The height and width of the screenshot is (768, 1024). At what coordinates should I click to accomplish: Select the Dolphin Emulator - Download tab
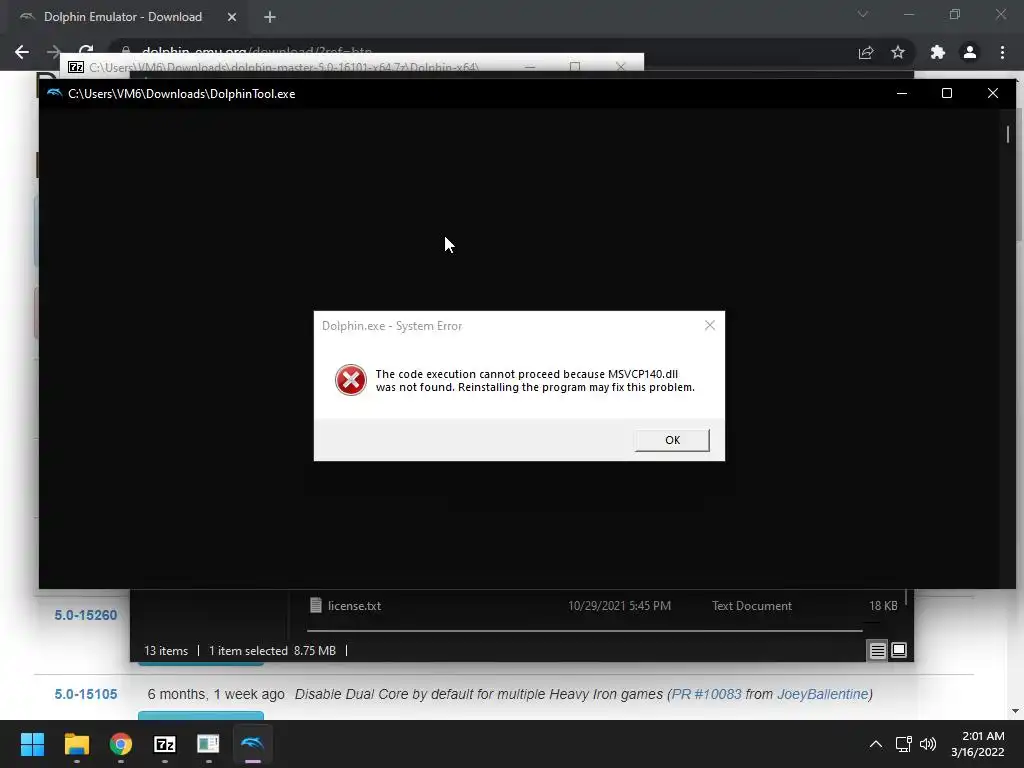click(123, 17)
